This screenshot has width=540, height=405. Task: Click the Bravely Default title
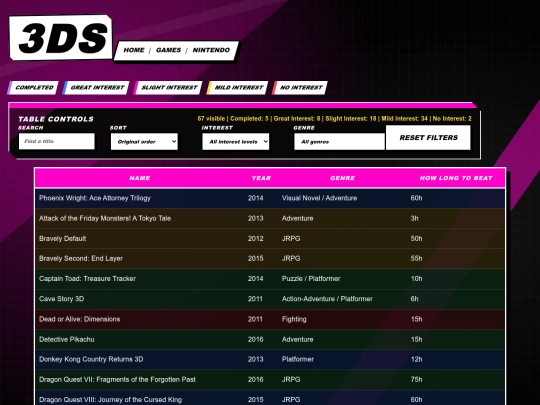pyautogui.click(x=63, y=238)
